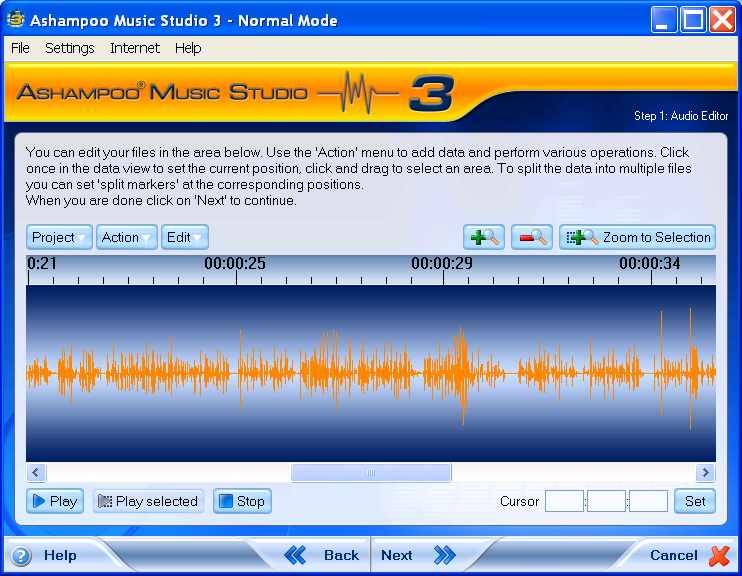Viewport: 742px width, 576px height.
Task: Go Back to previous step
Action: [x=322, y=555]
